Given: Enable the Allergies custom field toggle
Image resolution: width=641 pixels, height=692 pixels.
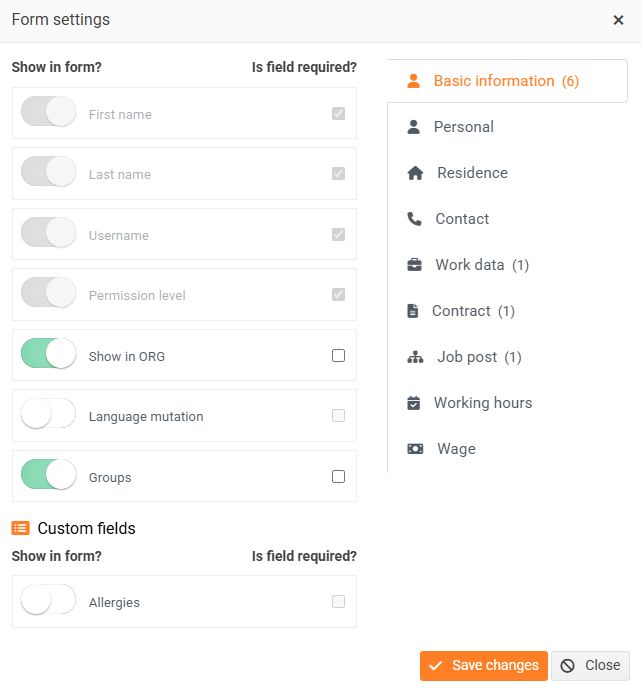Looking at the screenshot, I should click(x=48, y=602).
